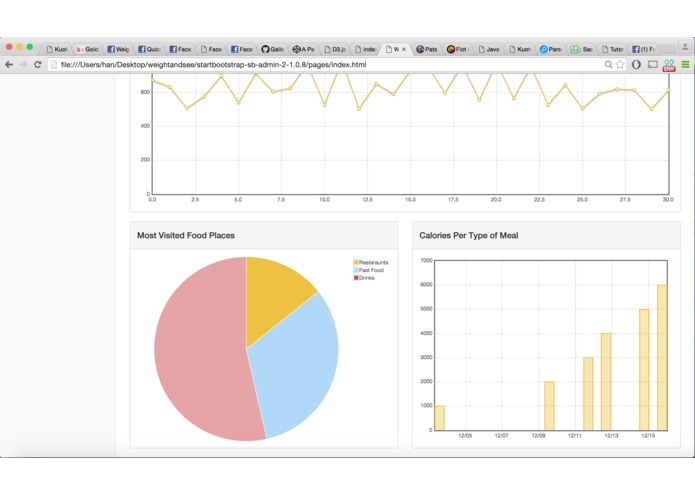
Task: Click the round black-and-white extension icon
Action: coord(636,65)
